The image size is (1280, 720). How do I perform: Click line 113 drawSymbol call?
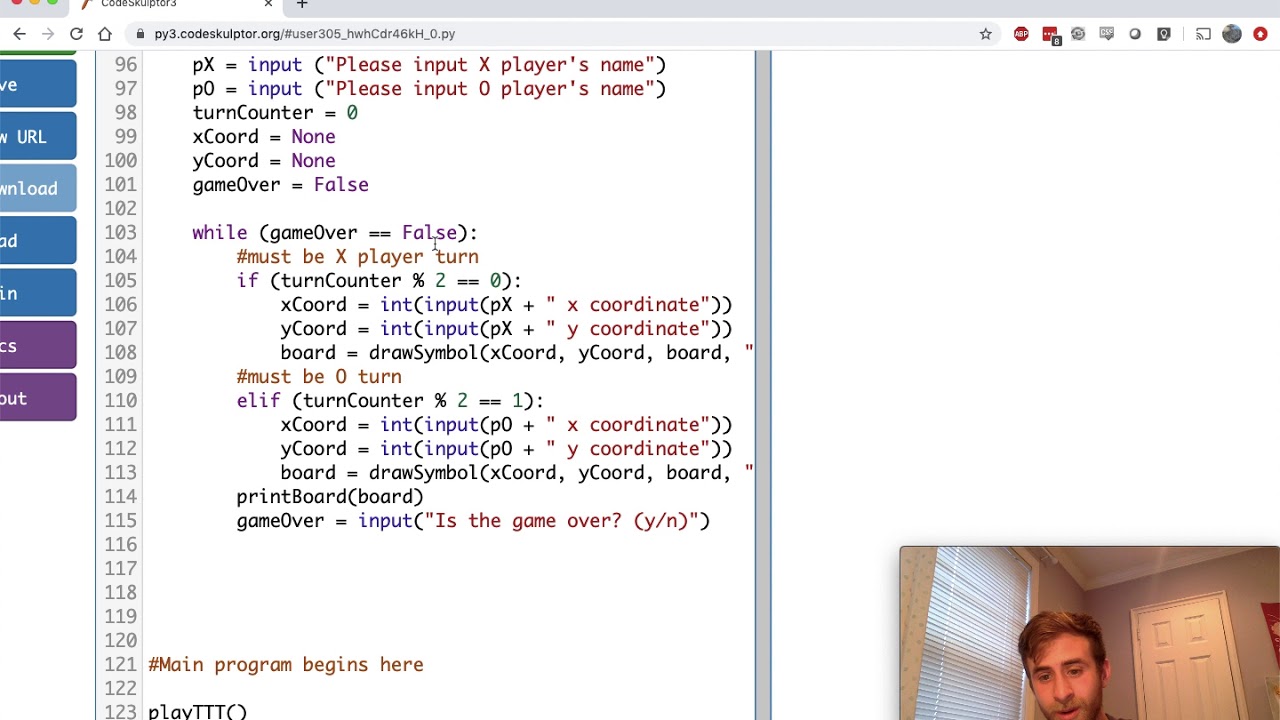coord(517,473)
